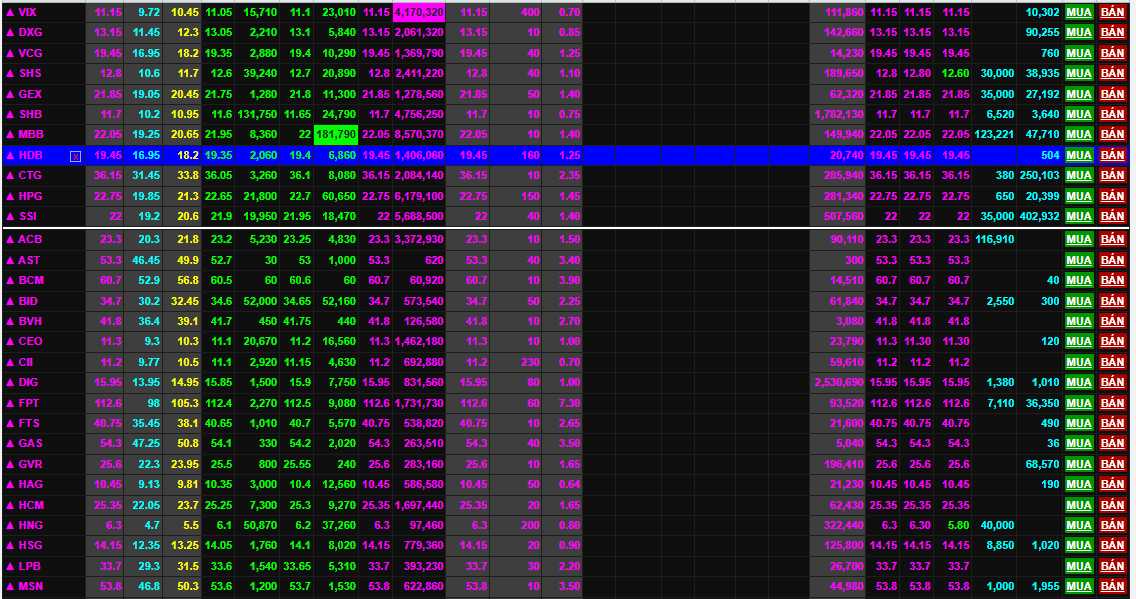
Task: Click MUA in the DIG row
Action: click(1079, 382)
